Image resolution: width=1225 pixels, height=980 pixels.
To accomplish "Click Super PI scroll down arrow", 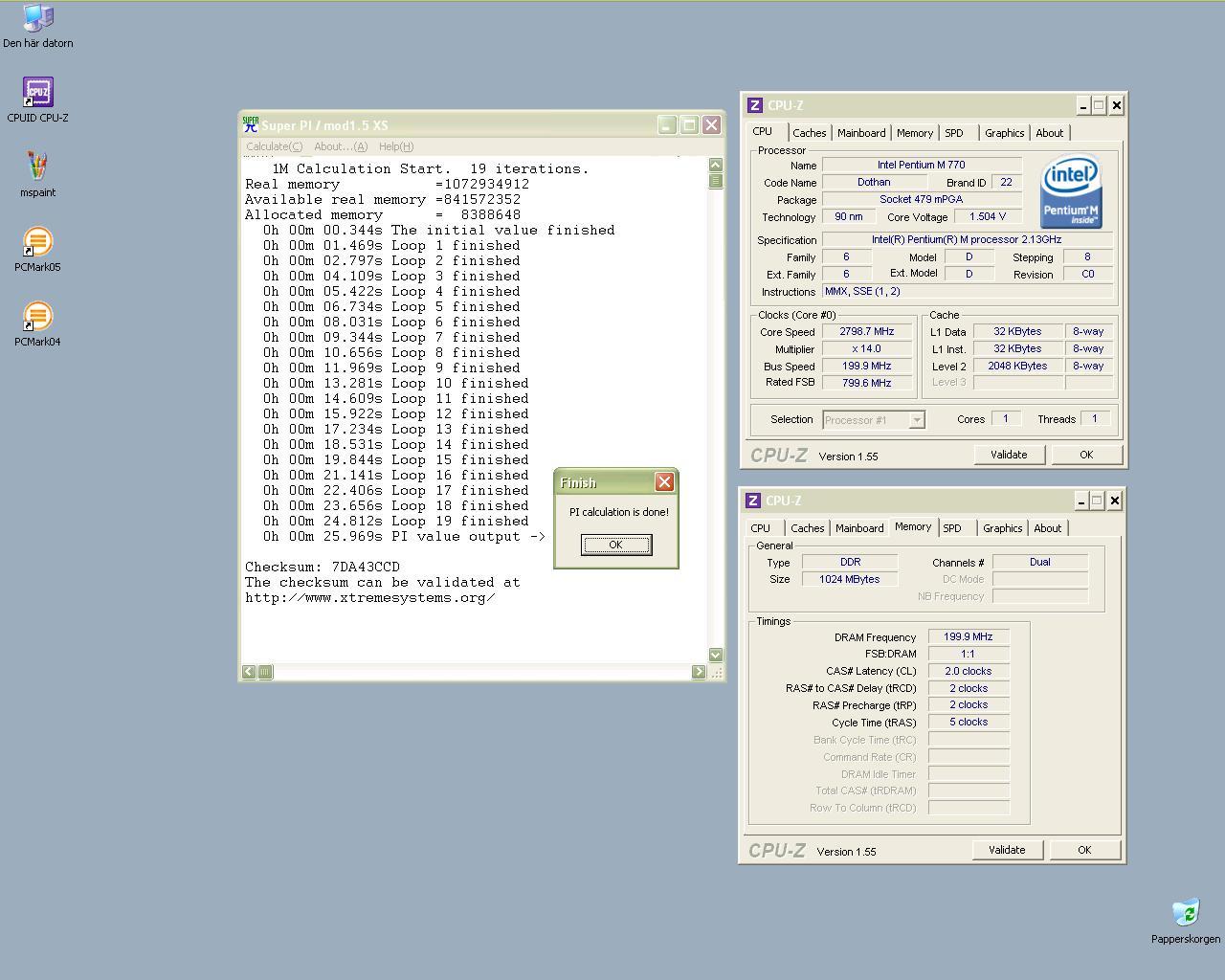I will (715, 655).
